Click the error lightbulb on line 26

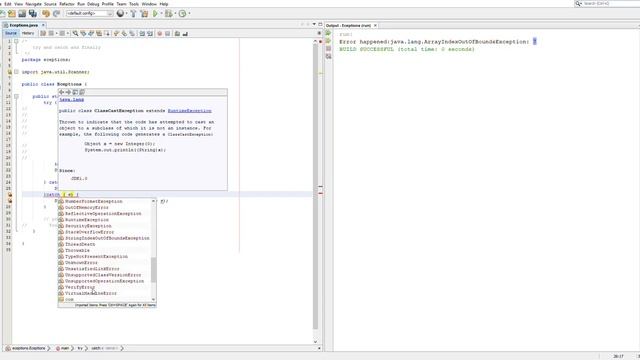9,195
